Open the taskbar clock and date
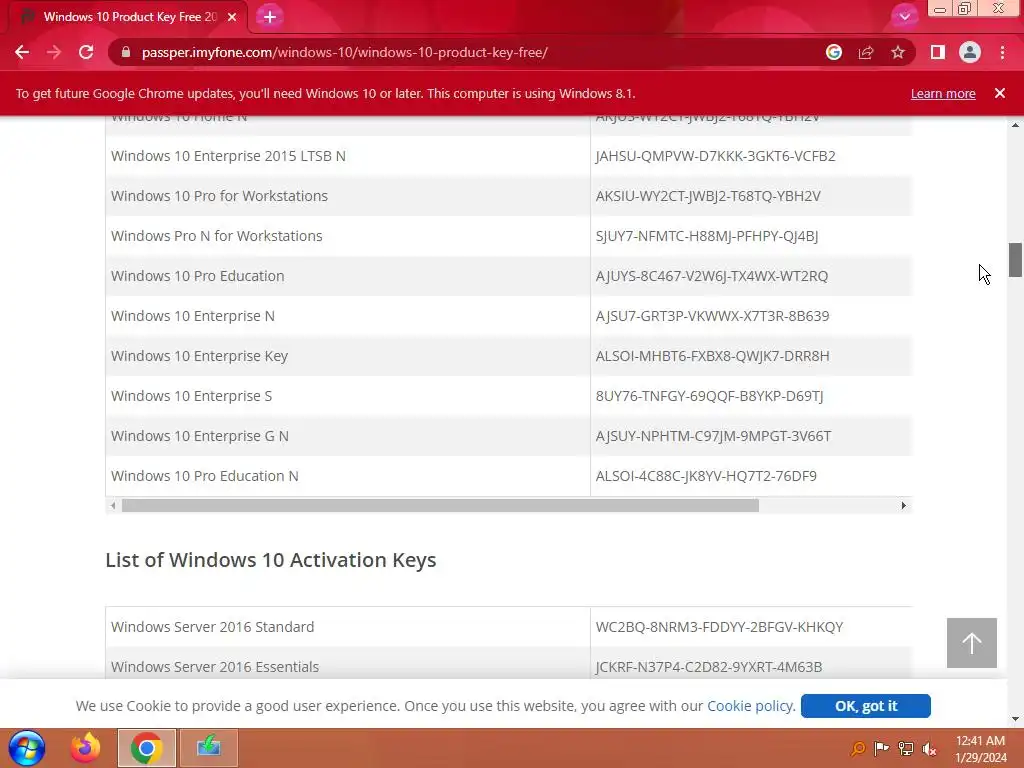 click(981, 749)
